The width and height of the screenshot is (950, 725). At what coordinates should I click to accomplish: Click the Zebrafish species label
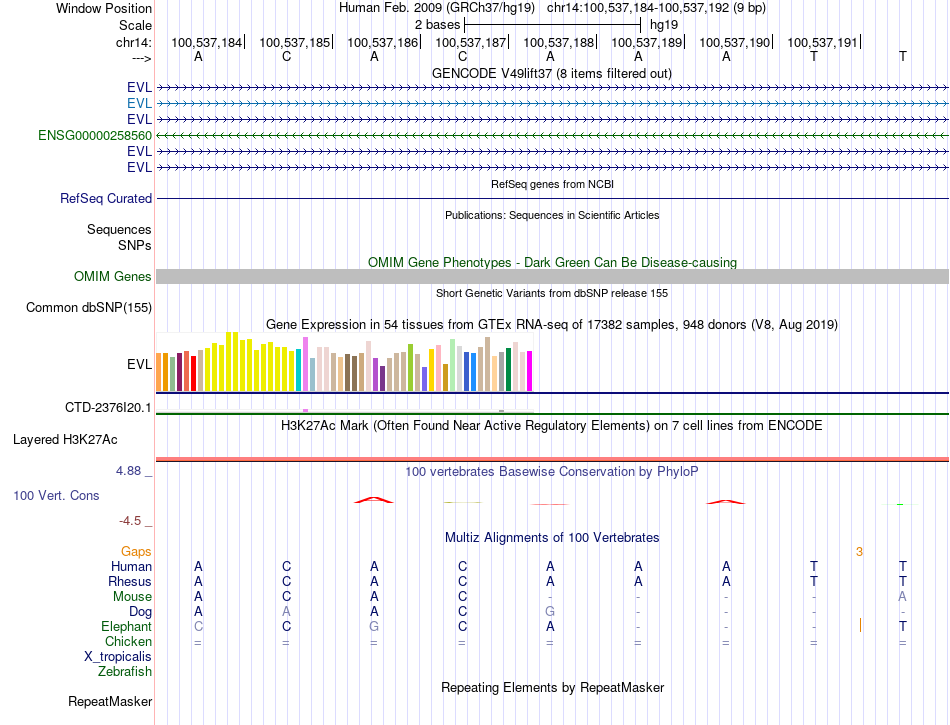click(x=125, y=672)
